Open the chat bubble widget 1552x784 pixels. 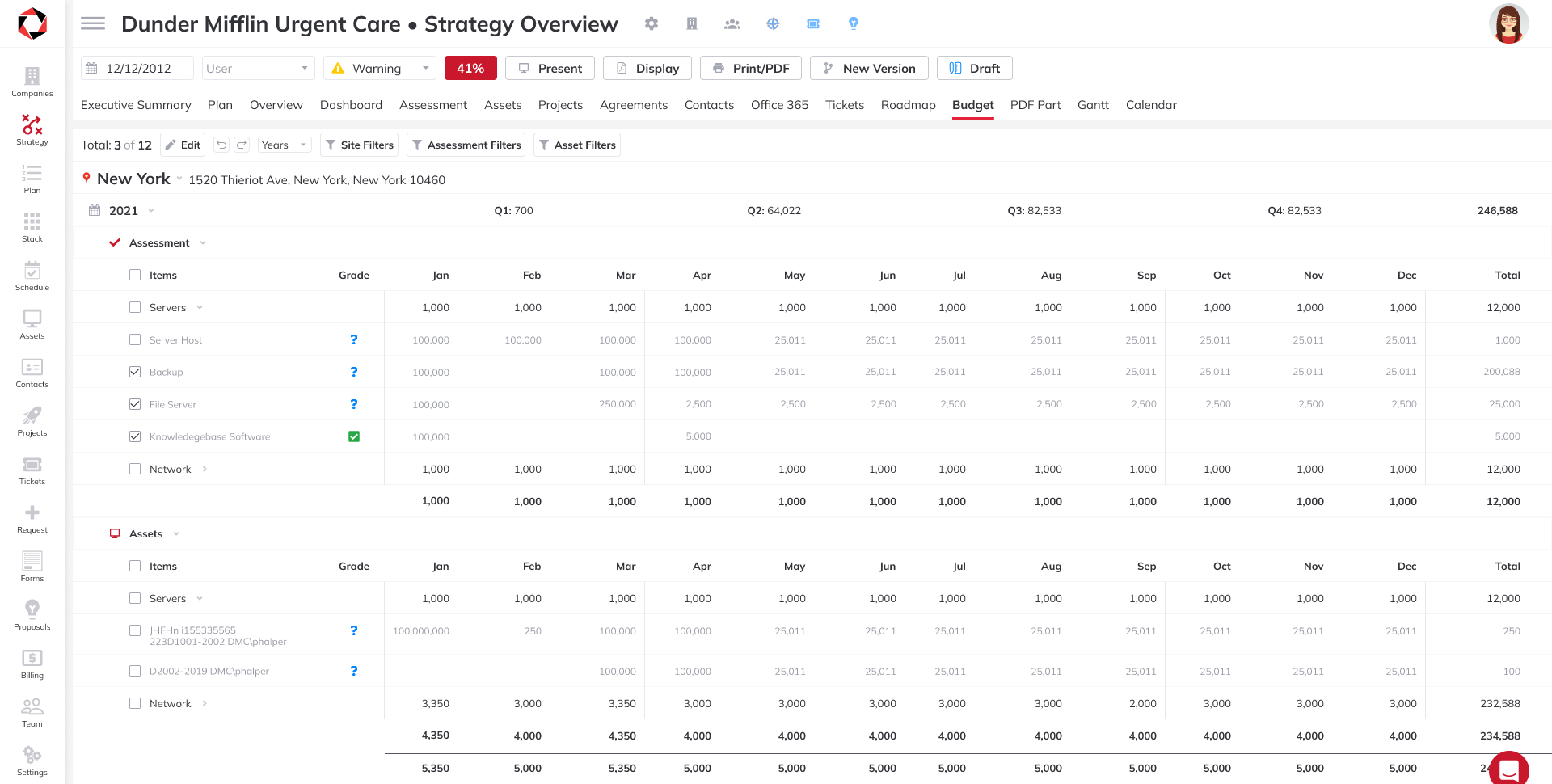[1508, 770]
